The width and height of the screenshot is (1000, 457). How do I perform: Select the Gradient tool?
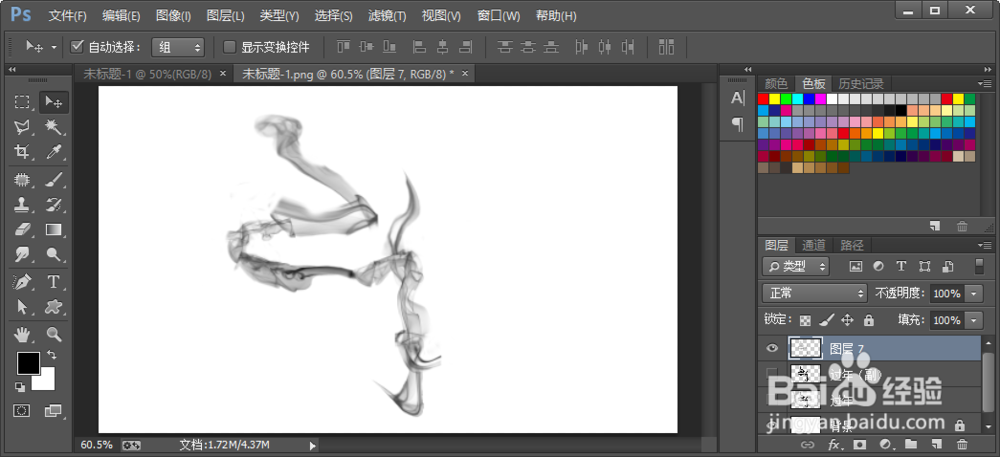click(x=54, y=229)
